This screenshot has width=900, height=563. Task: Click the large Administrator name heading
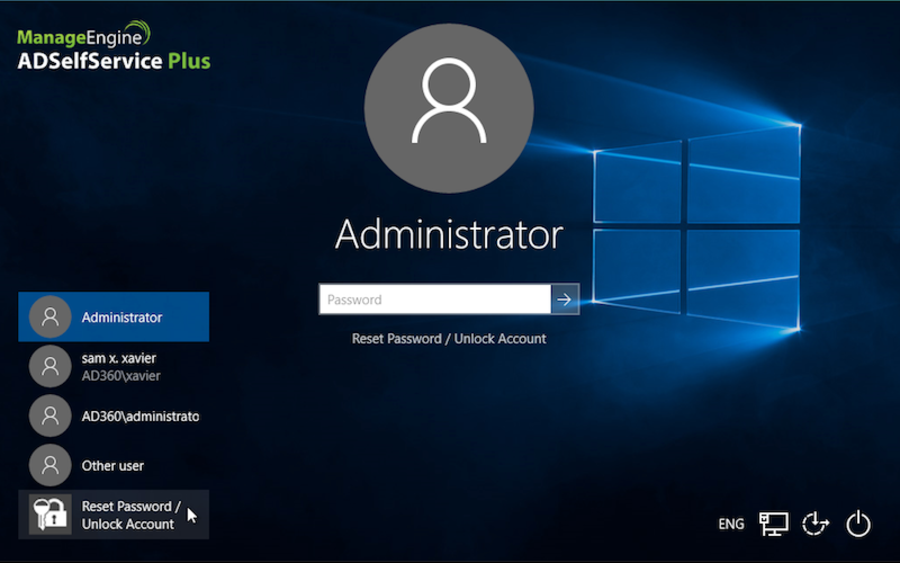click(449, 235)
